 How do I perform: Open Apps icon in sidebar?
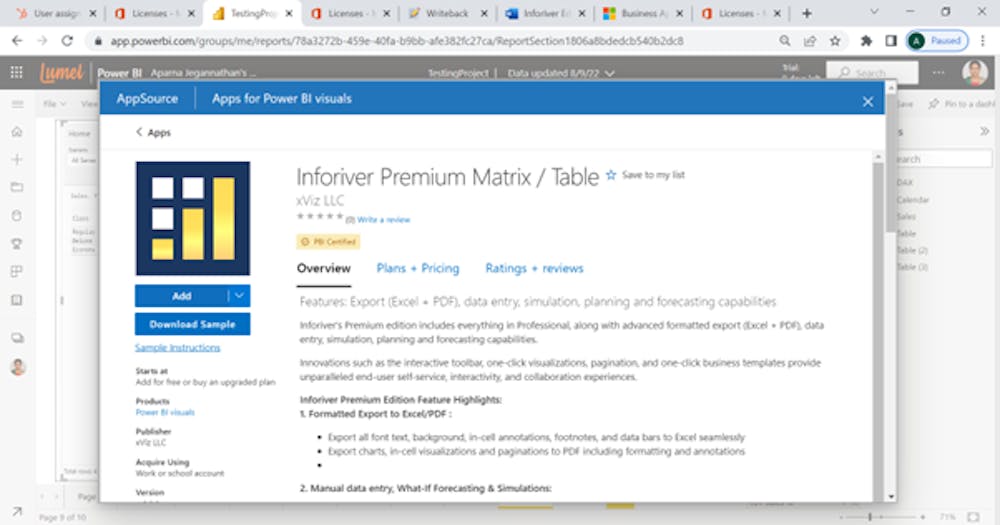(17, 272)
